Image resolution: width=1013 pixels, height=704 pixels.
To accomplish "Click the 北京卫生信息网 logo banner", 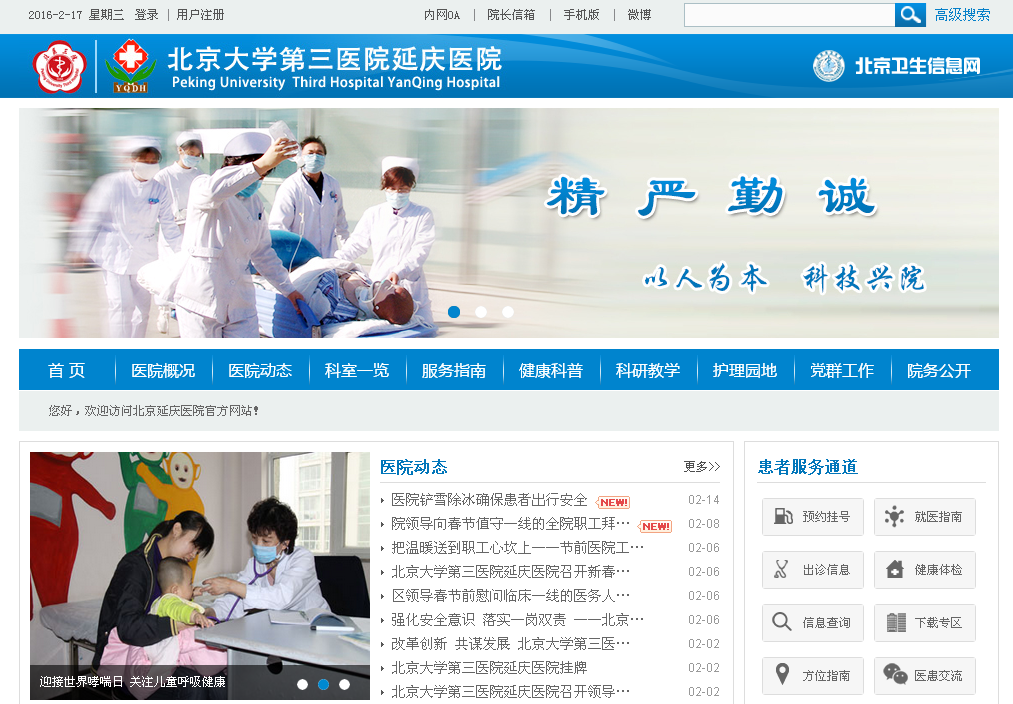I will pos(897,67).
